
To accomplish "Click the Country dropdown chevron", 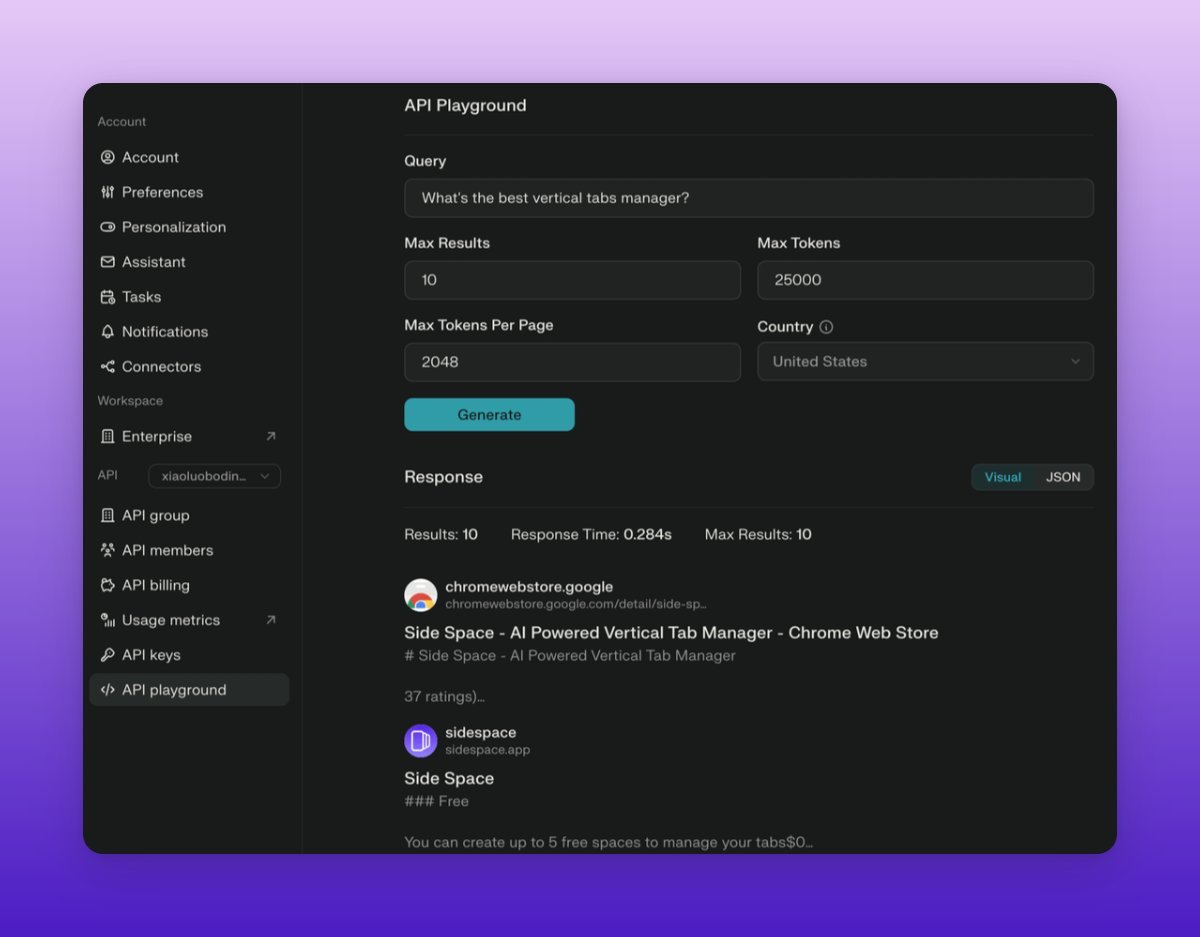I will (1075, 361).
